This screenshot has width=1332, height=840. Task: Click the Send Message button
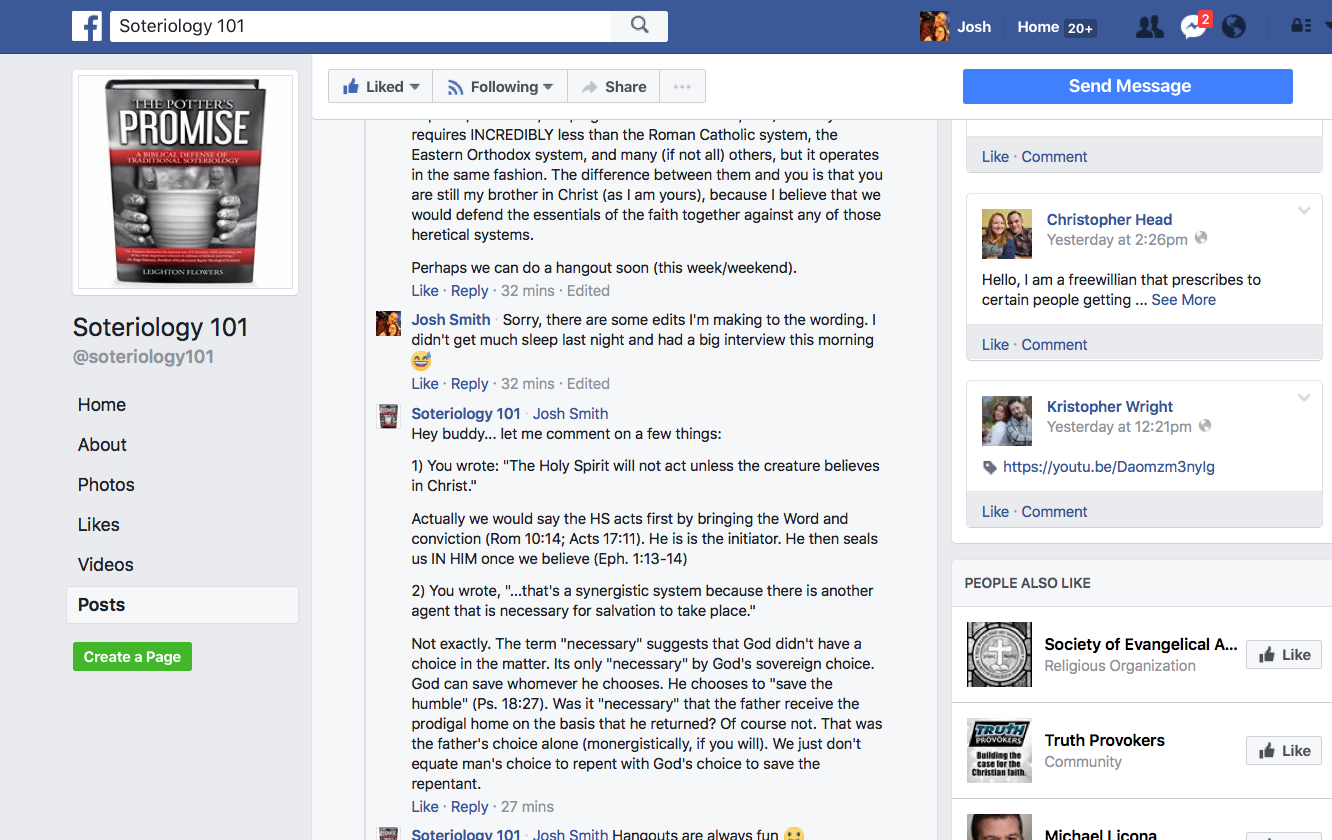tap(1128, 86)
